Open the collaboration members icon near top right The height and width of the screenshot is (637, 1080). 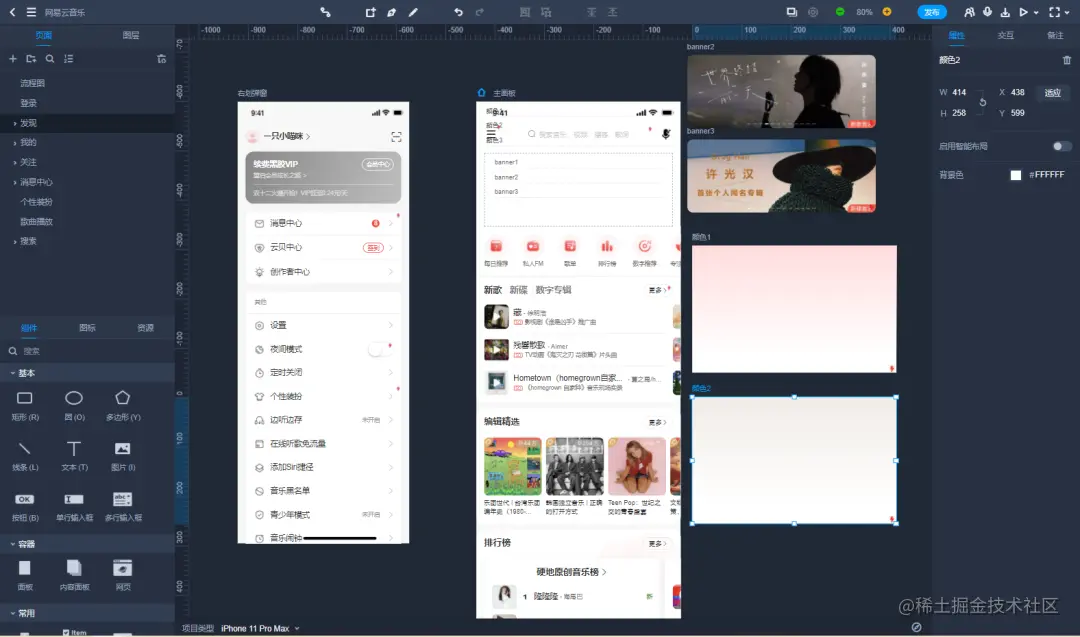[967, 12]
